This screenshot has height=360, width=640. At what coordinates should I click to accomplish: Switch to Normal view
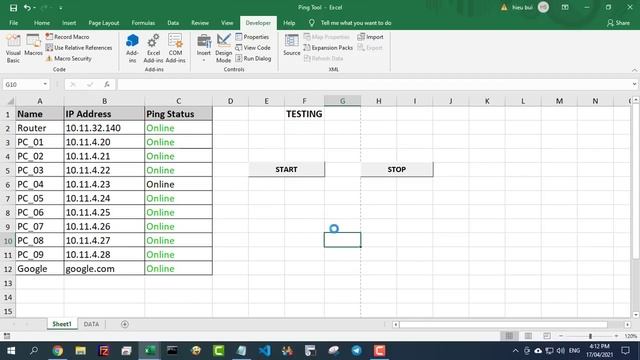tap(509, 336)
